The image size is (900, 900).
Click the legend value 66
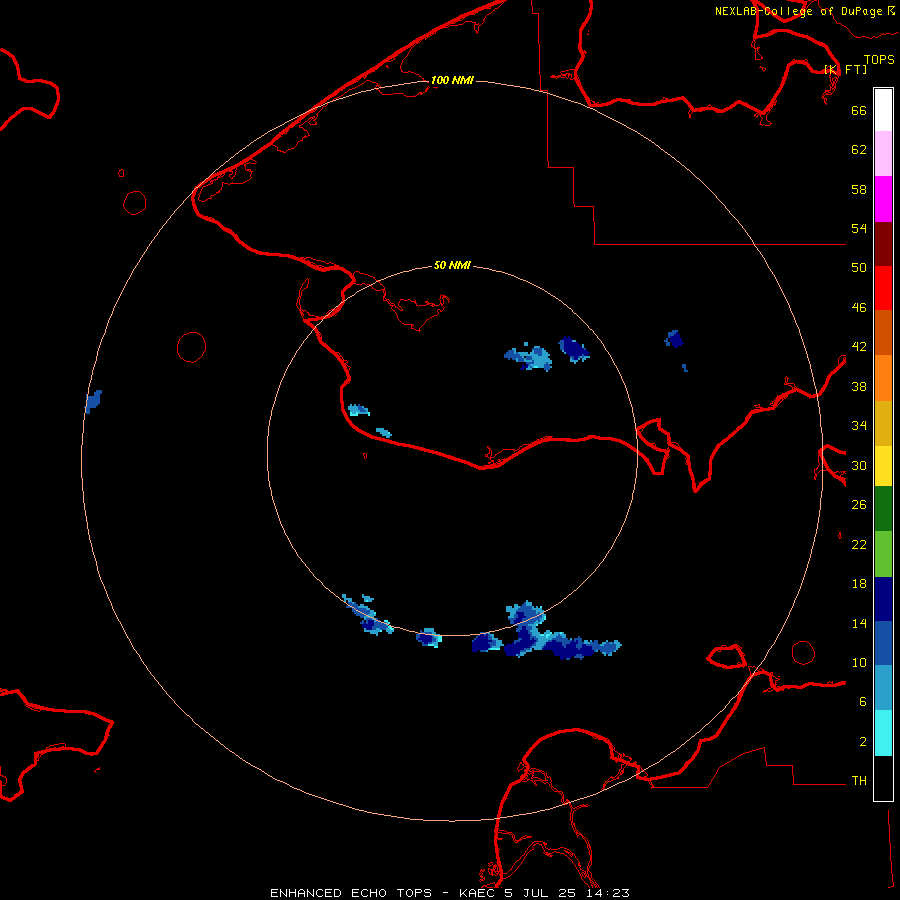[859, 111]
